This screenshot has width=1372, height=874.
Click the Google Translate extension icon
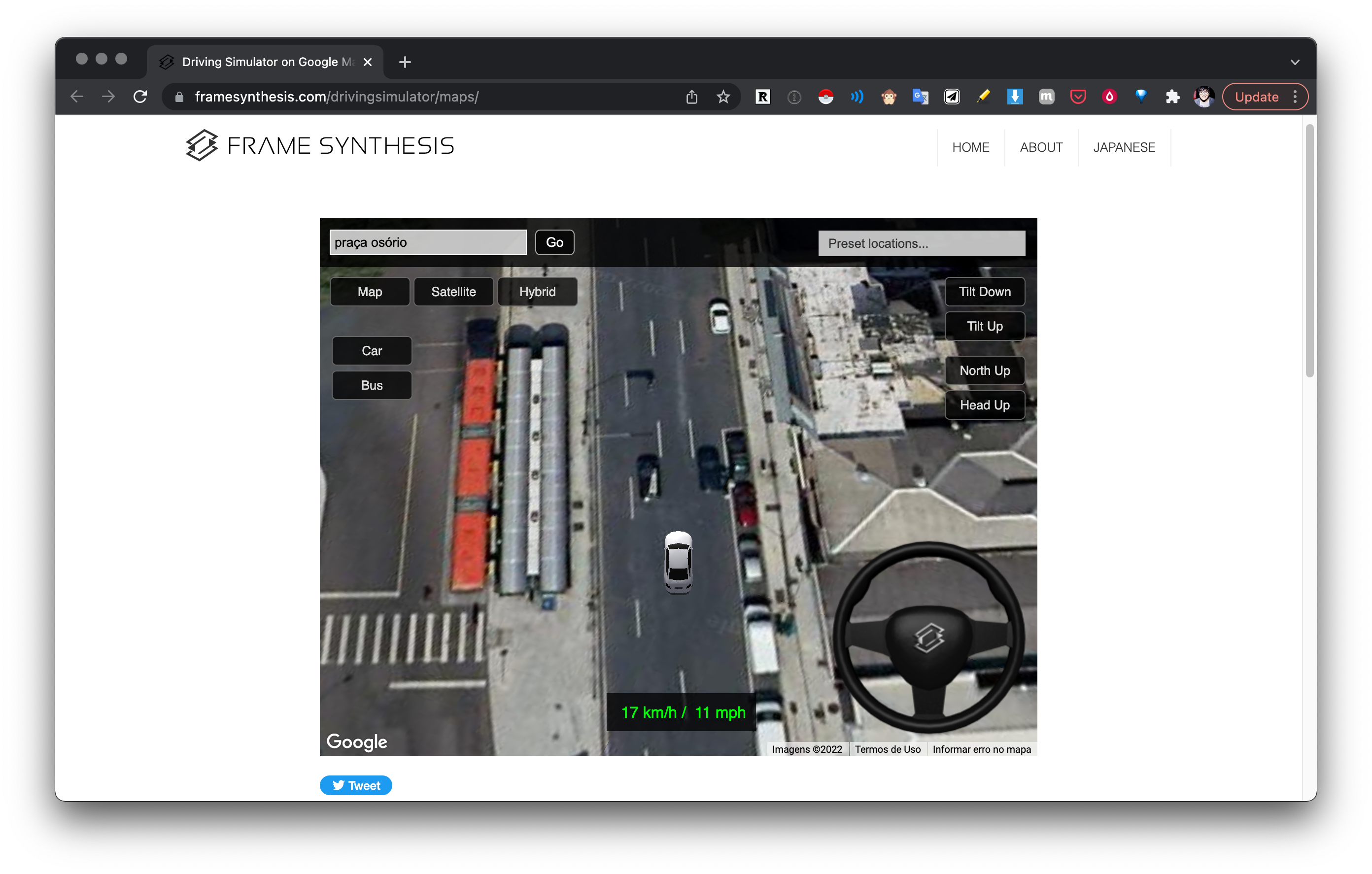(920, 97)
